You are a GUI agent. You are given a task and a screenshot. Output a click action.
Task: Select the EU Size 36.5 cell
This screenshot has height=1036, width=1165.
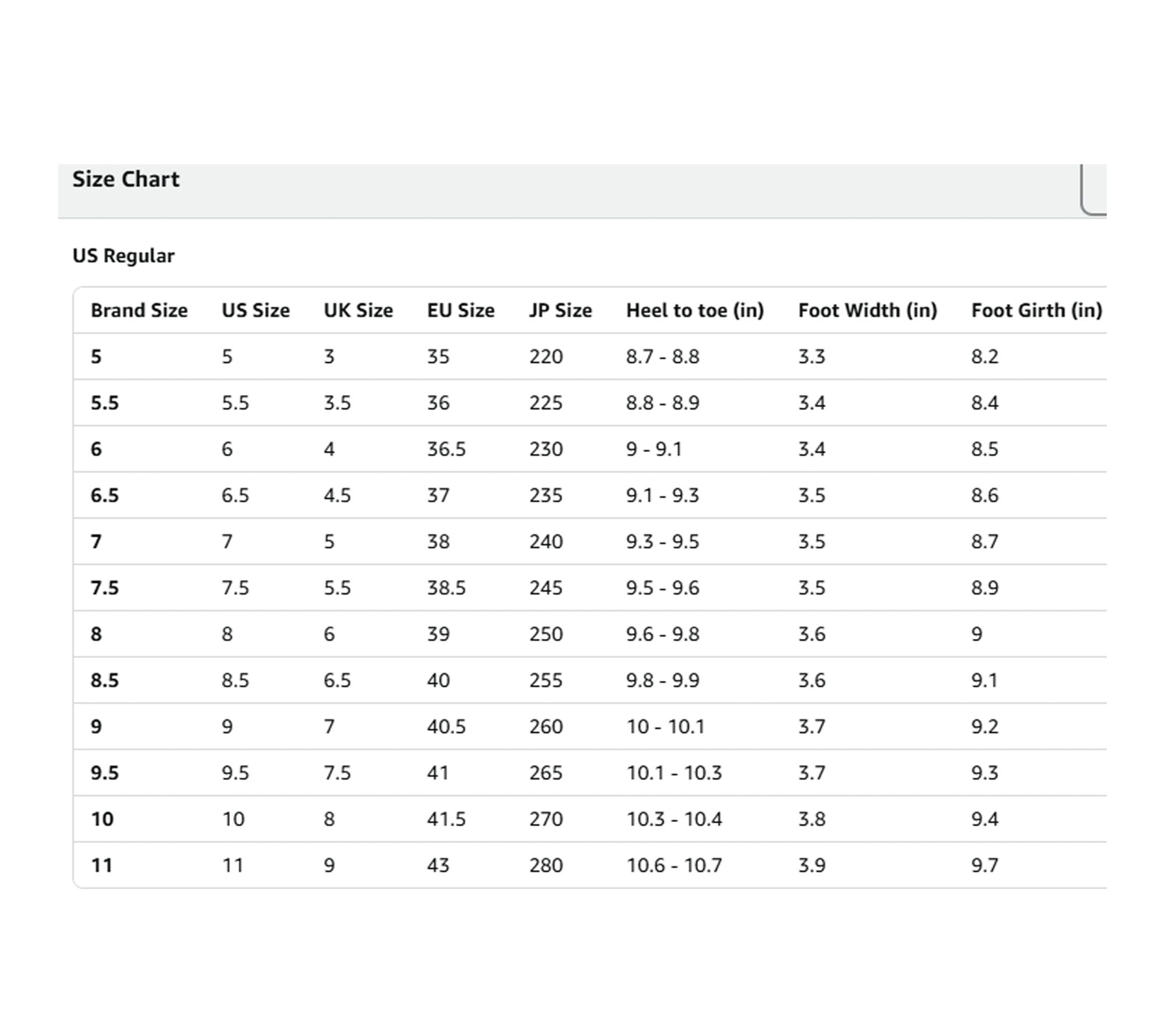(446, 449)
